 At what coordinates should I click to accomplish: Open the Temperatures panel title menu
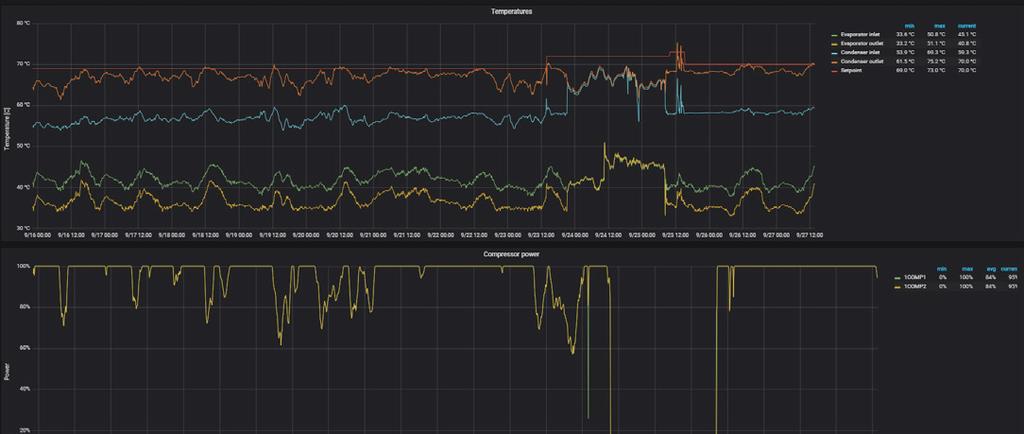(x=511, y=11)
